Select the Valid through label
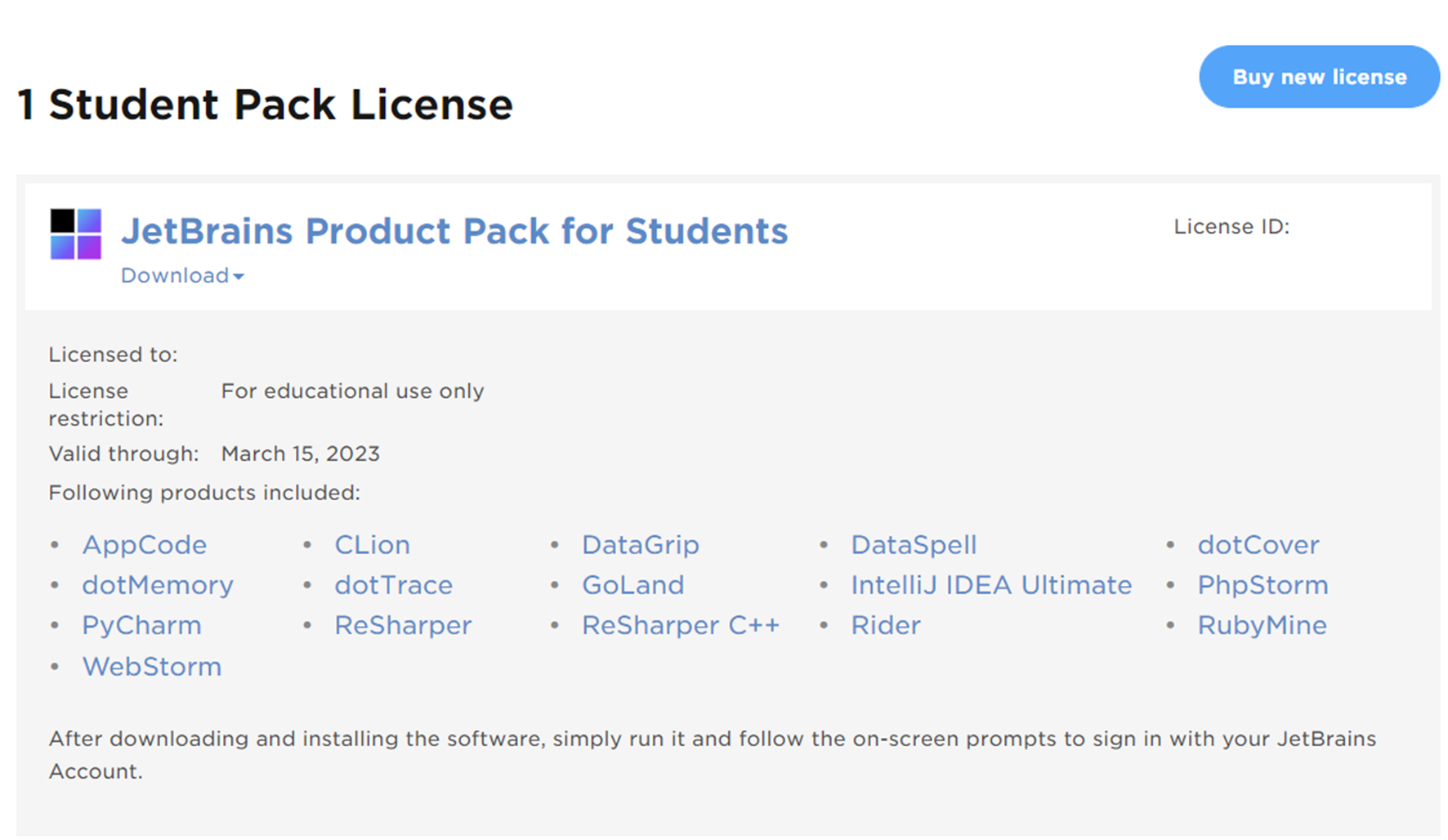 tap(123, 454)
